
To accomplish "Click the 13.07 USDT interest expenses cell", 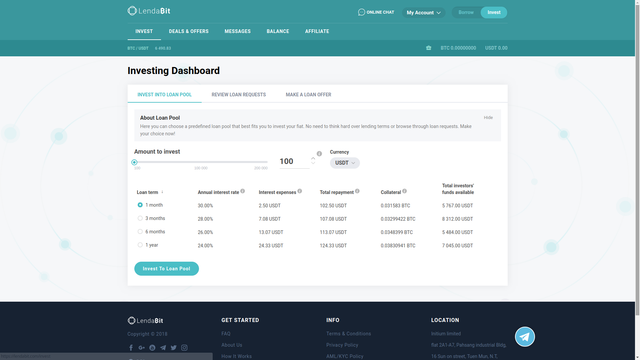I will pyautogui.click(x=271, y=232).
